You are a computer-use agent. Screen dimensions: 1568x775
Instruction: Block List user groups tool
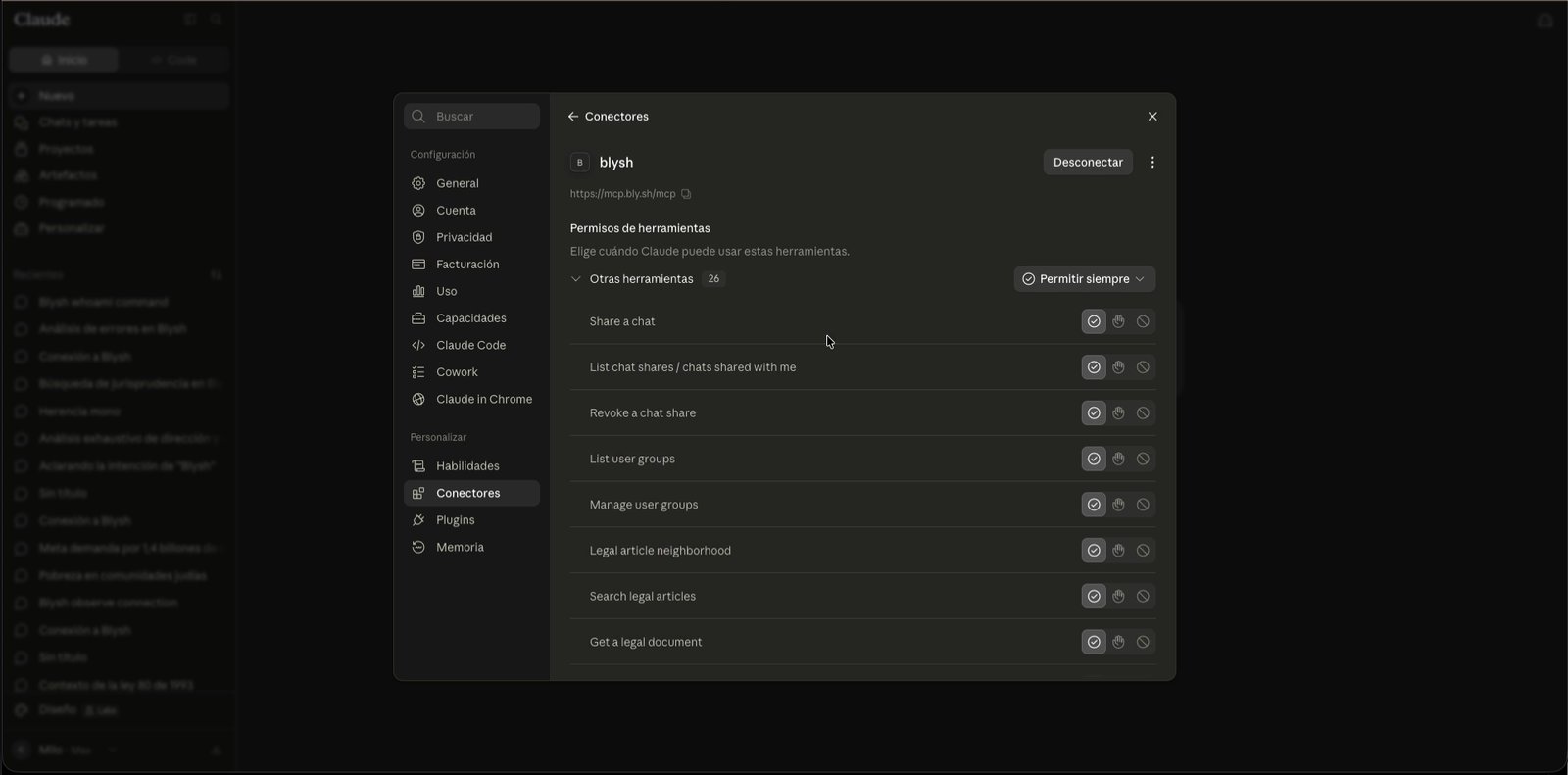1143,459
